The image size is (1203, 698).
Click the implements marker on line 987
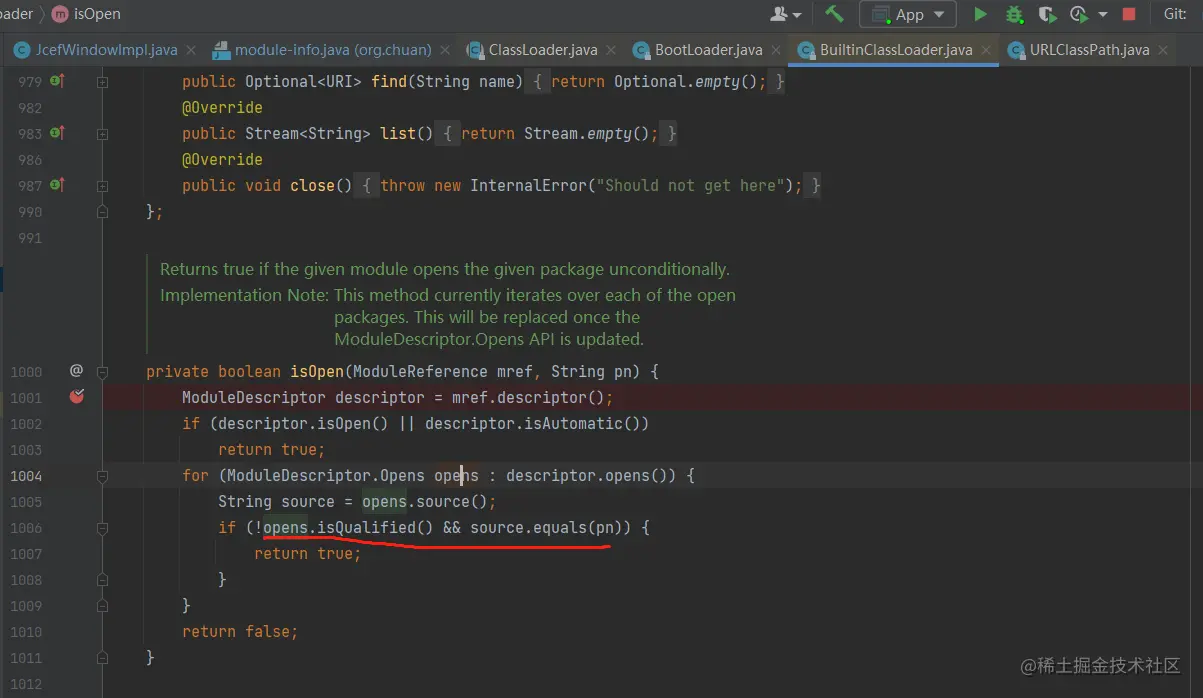click(57, 184)
